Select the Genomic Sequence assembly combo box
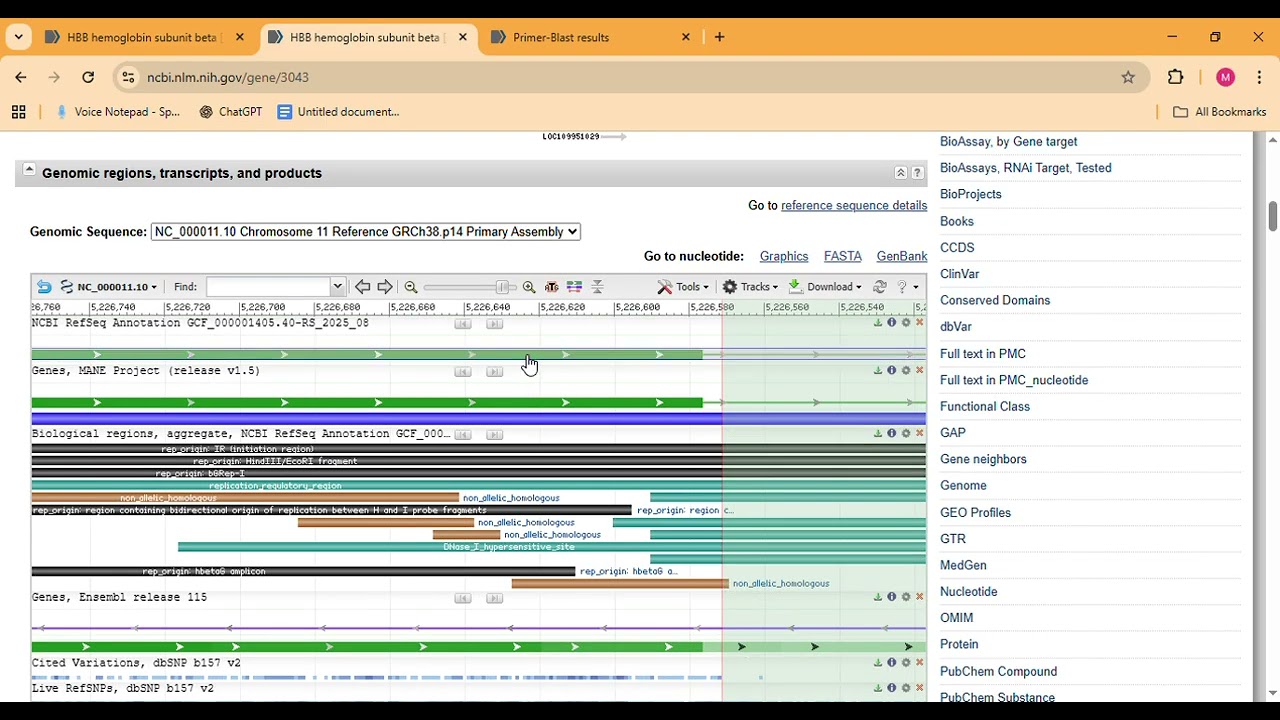This screenshot has width=1280, height=720. (366, 231)
